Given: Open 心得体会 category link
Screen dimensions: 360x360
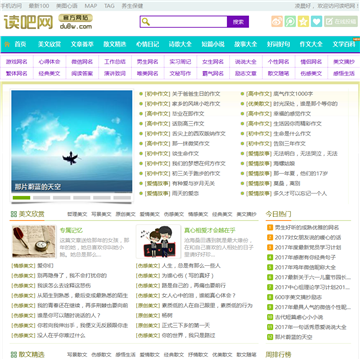Looking at the screenshot, I should click(49, 62).
